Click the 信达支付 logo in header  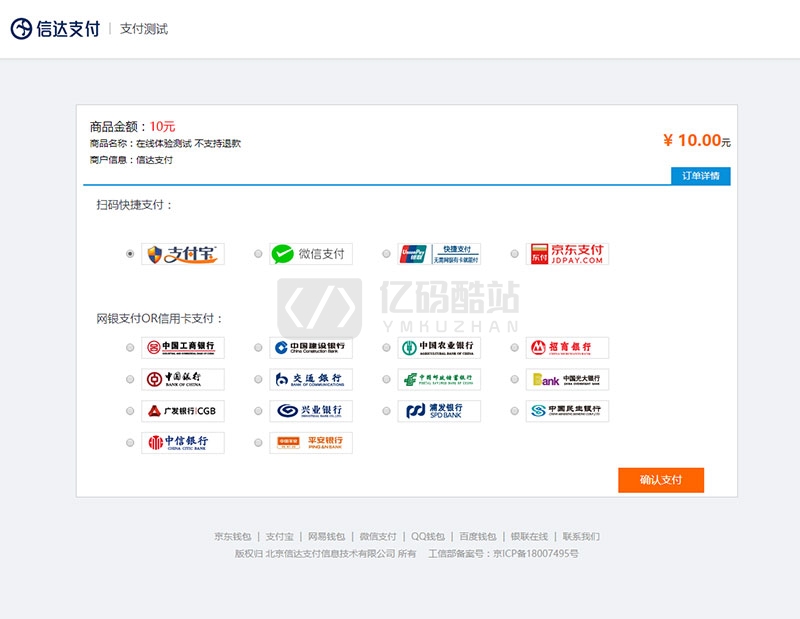(55, 29)
